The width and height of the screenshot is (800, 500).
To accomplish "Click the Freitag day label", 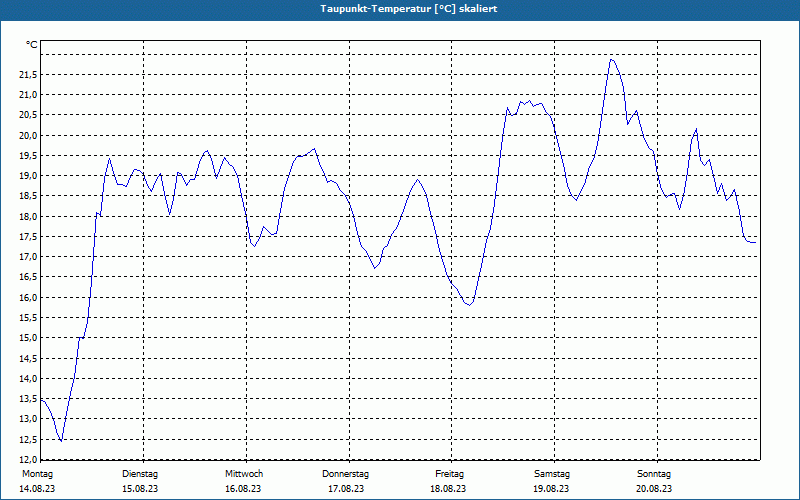I will pyautogui.click(x=449, y=474).
